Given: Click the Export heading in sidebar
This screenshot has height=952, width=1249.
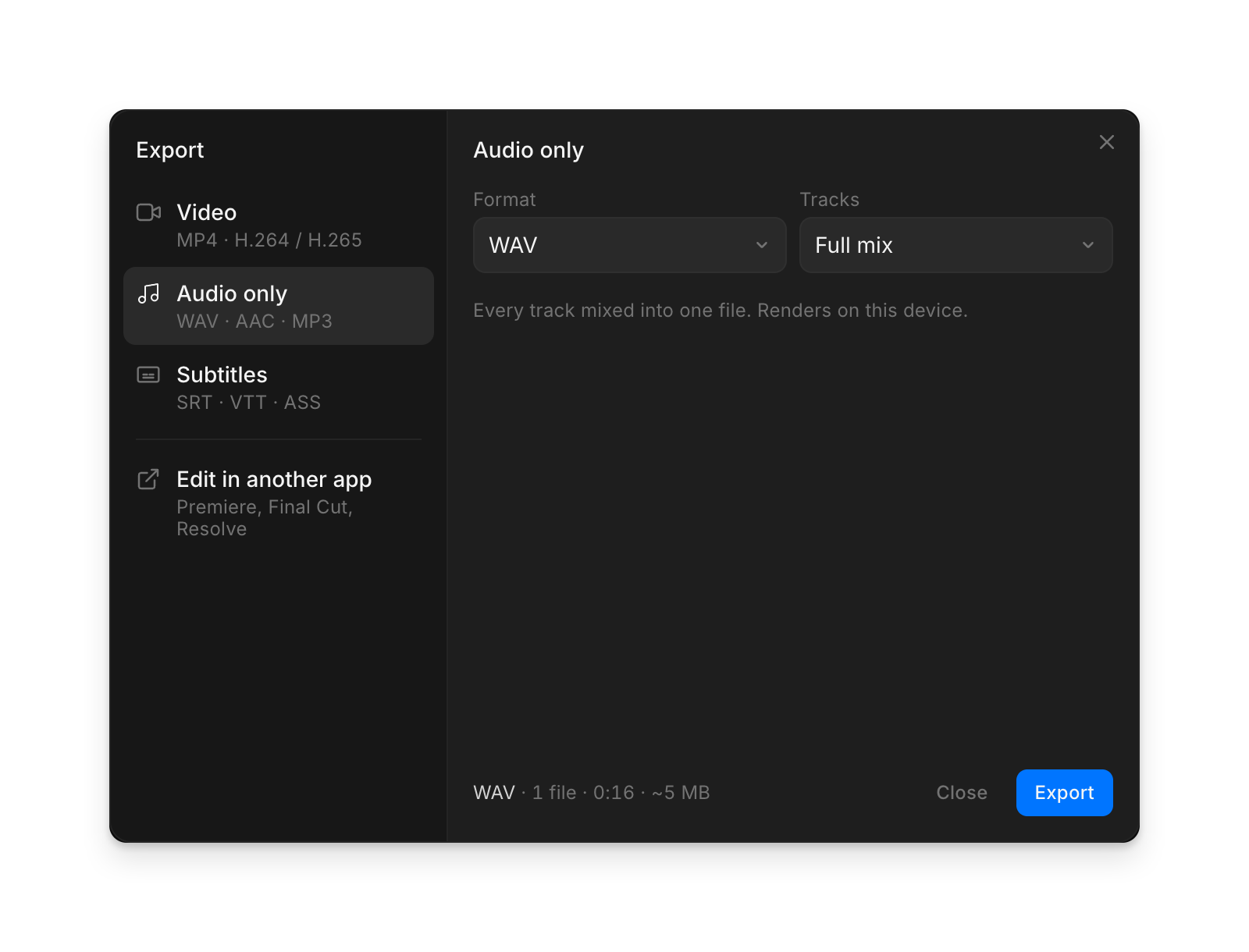Looking at the screenshot, I should pyautogui.click(x=169, y=150).
